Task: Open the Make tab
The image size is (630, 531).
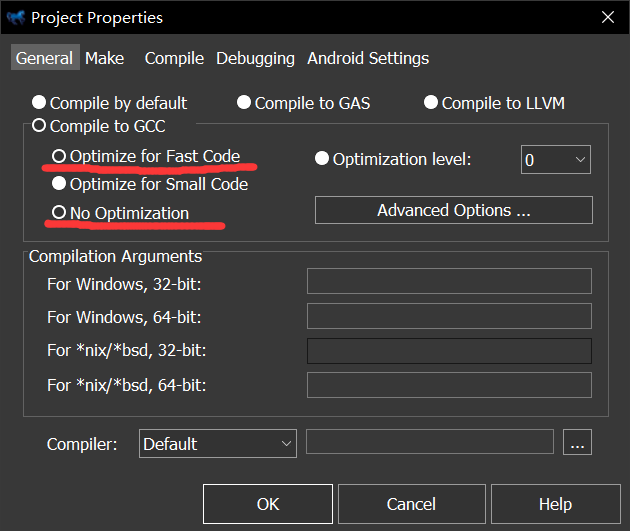Action: (104, 58)
